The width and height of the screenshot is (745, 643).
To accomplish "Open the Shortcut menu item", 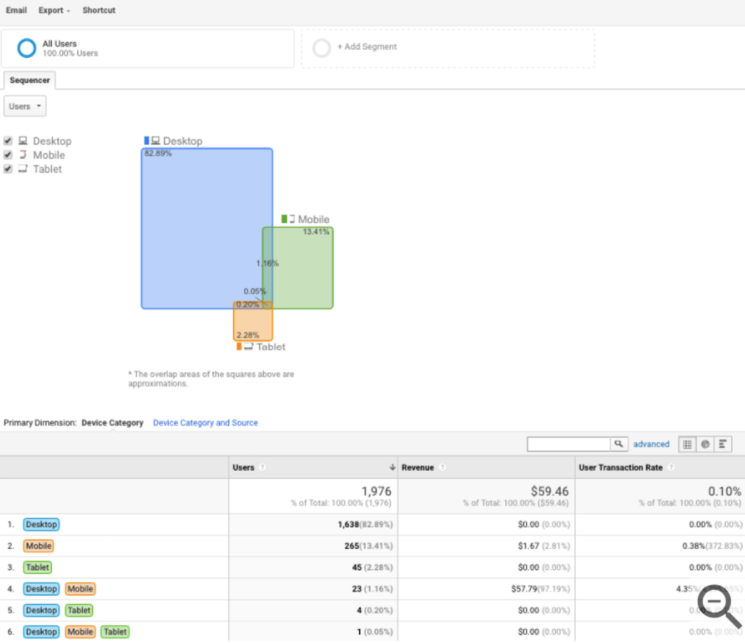I will click(x=99, y=10).
